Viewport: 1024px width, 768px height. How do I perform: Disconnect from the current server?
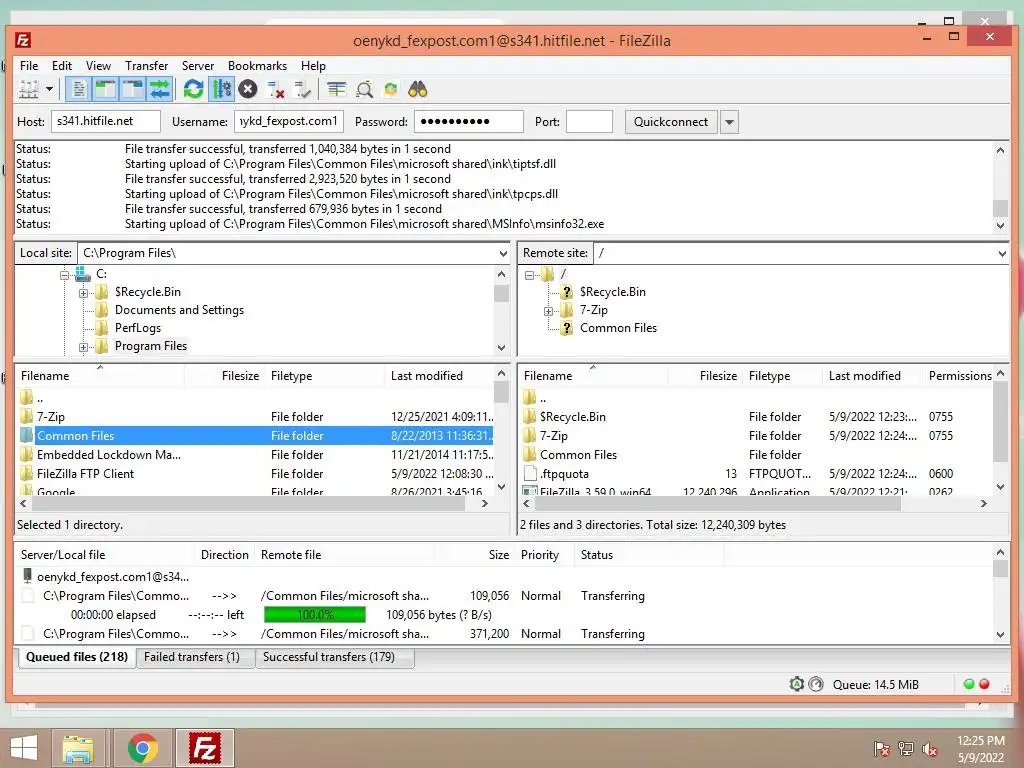pyautogui.click(x=276, y=89)
